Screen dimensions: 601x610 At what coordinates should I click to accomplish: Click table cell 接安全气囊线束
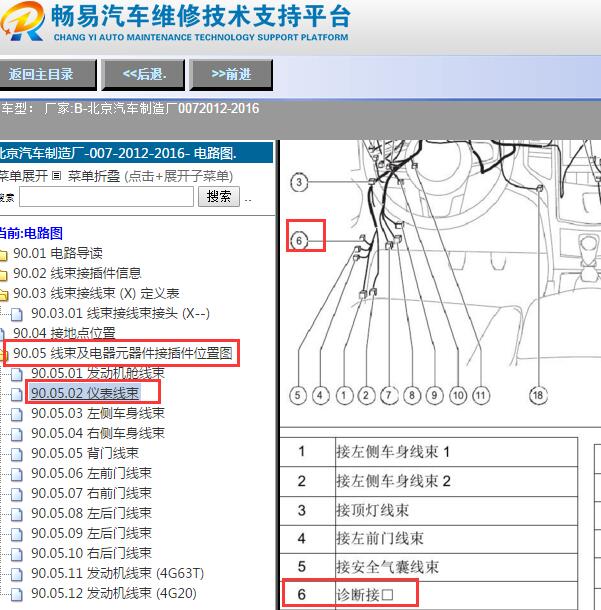(456, 567)
